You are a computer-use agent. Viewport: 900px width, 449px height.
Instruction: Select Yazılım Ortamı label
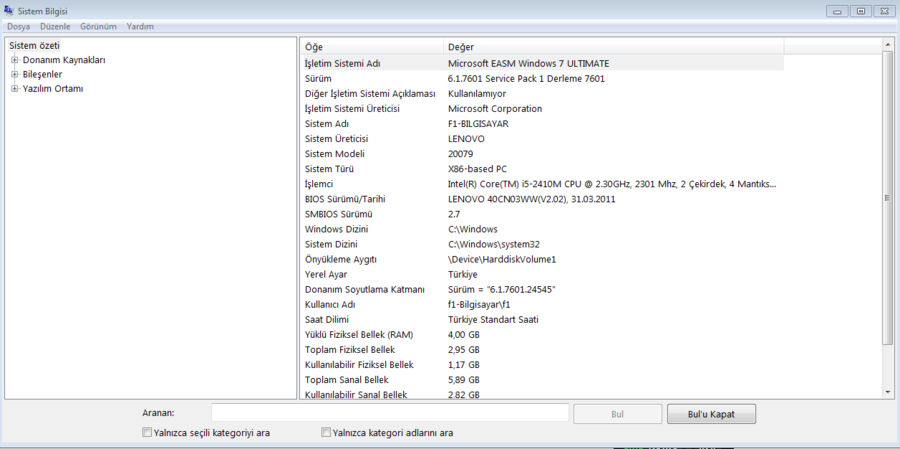click(x=53, y=88)
